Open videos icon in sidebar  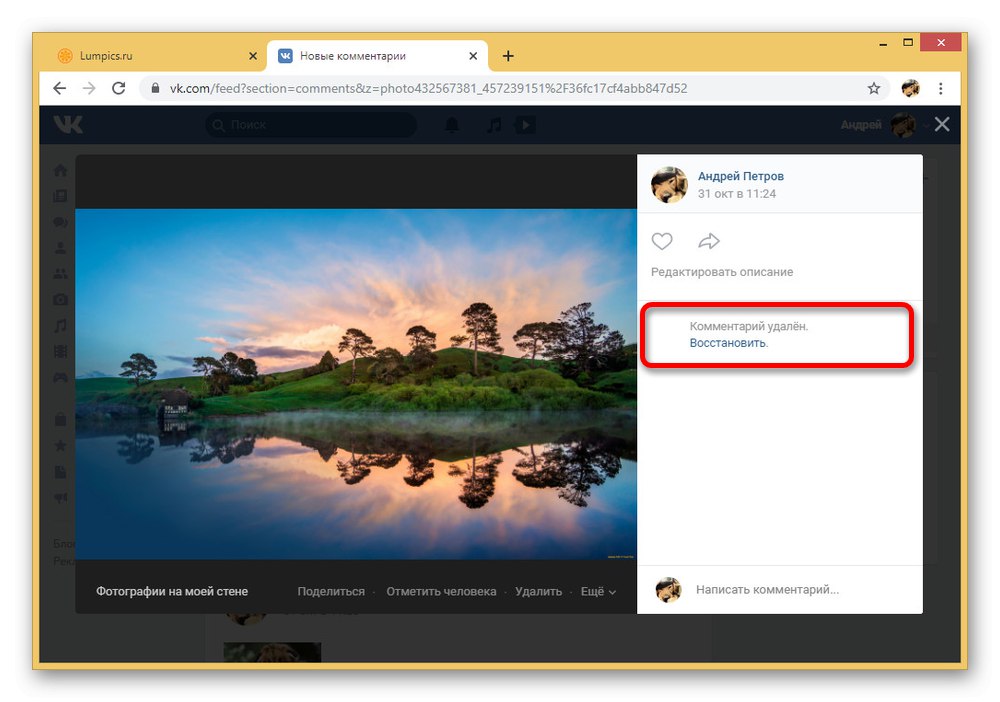[x=61, y=351]
